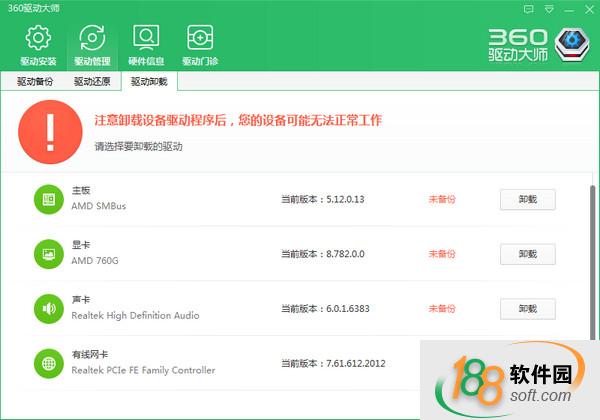Viewport: 600px width, 420px height.
Task: Select the 驱动管理 driver management icon
Action: [92, 40]
